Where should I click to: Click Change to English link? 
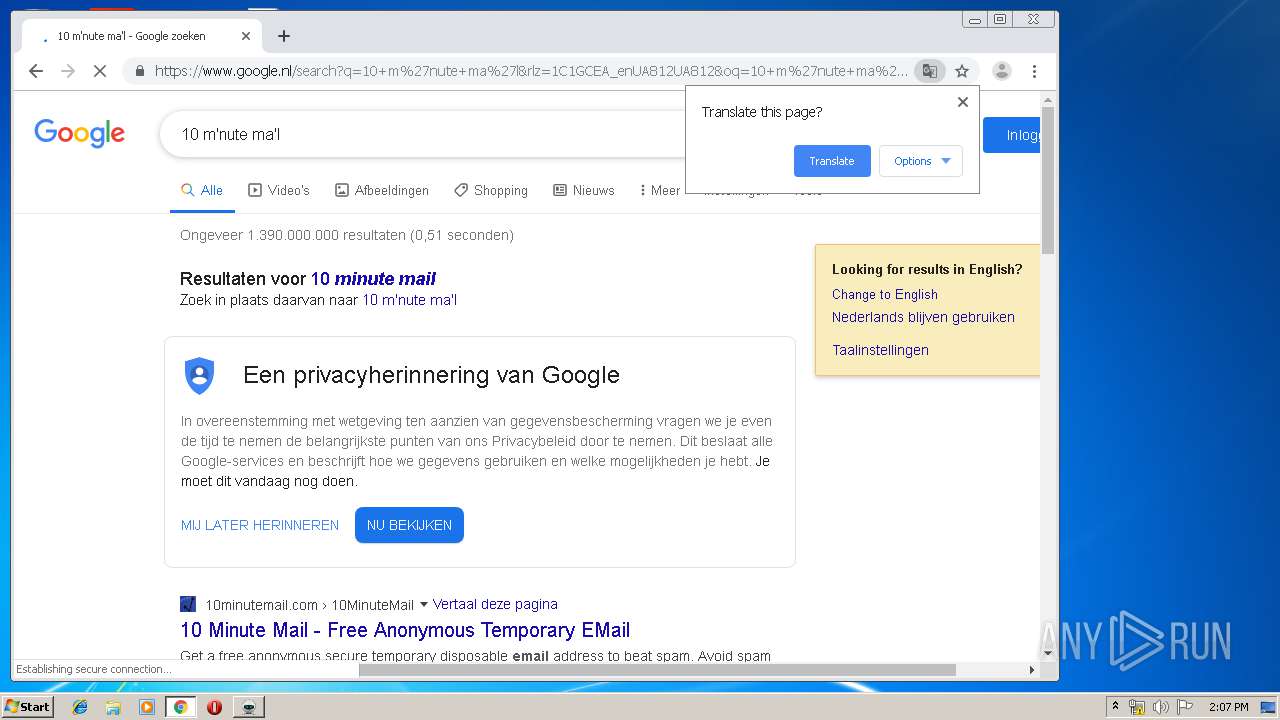coord(885,294)
